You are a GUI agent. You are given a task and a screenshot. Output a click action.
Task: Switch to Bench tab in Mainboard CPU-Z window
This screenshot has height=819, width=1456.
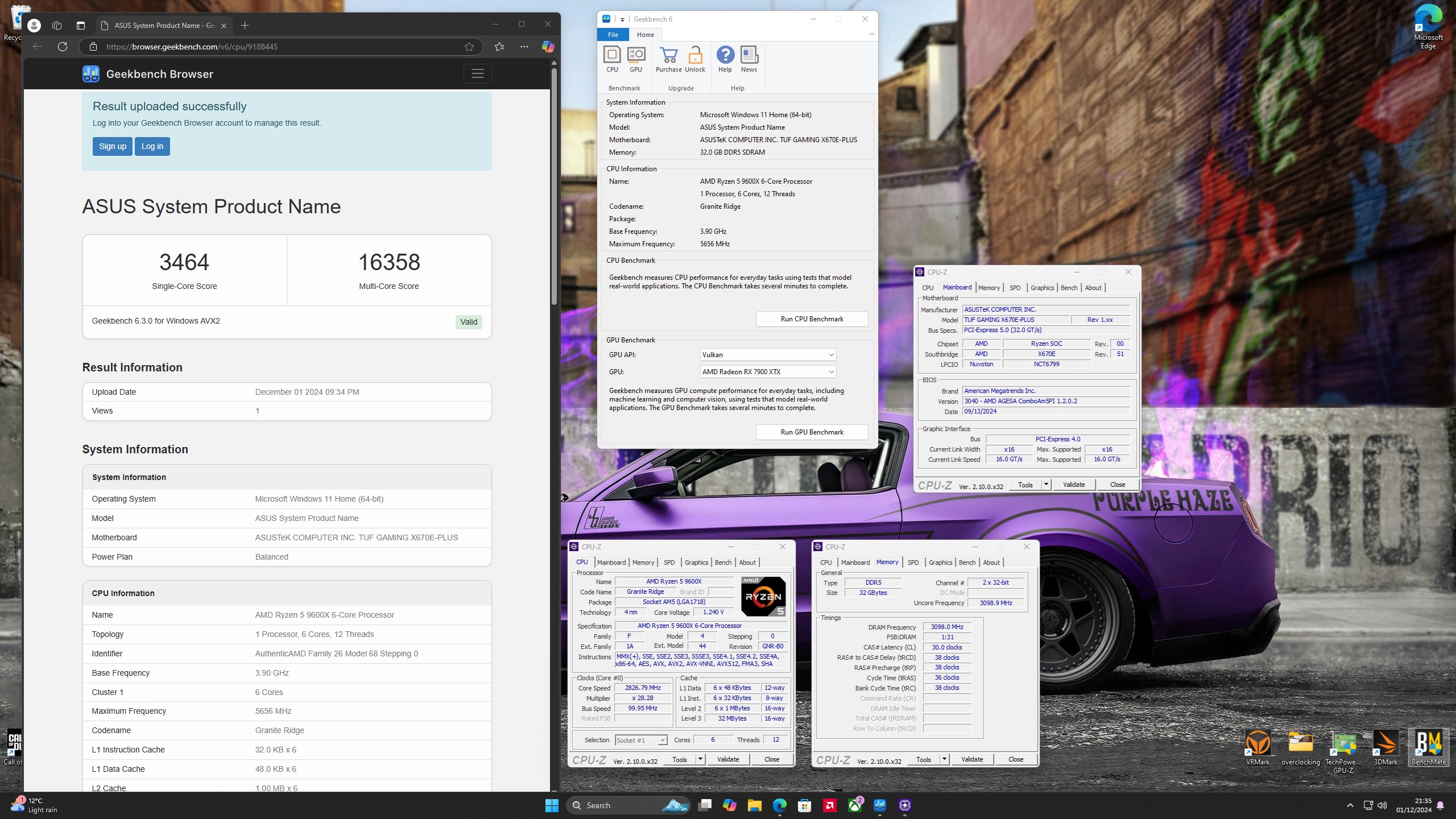[x=1069, y=288]
